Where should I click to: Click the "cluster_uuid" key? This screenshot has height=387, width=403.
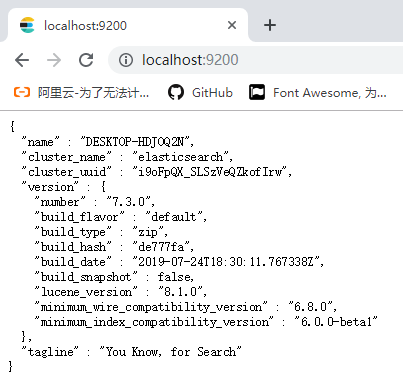coord(67,172)
